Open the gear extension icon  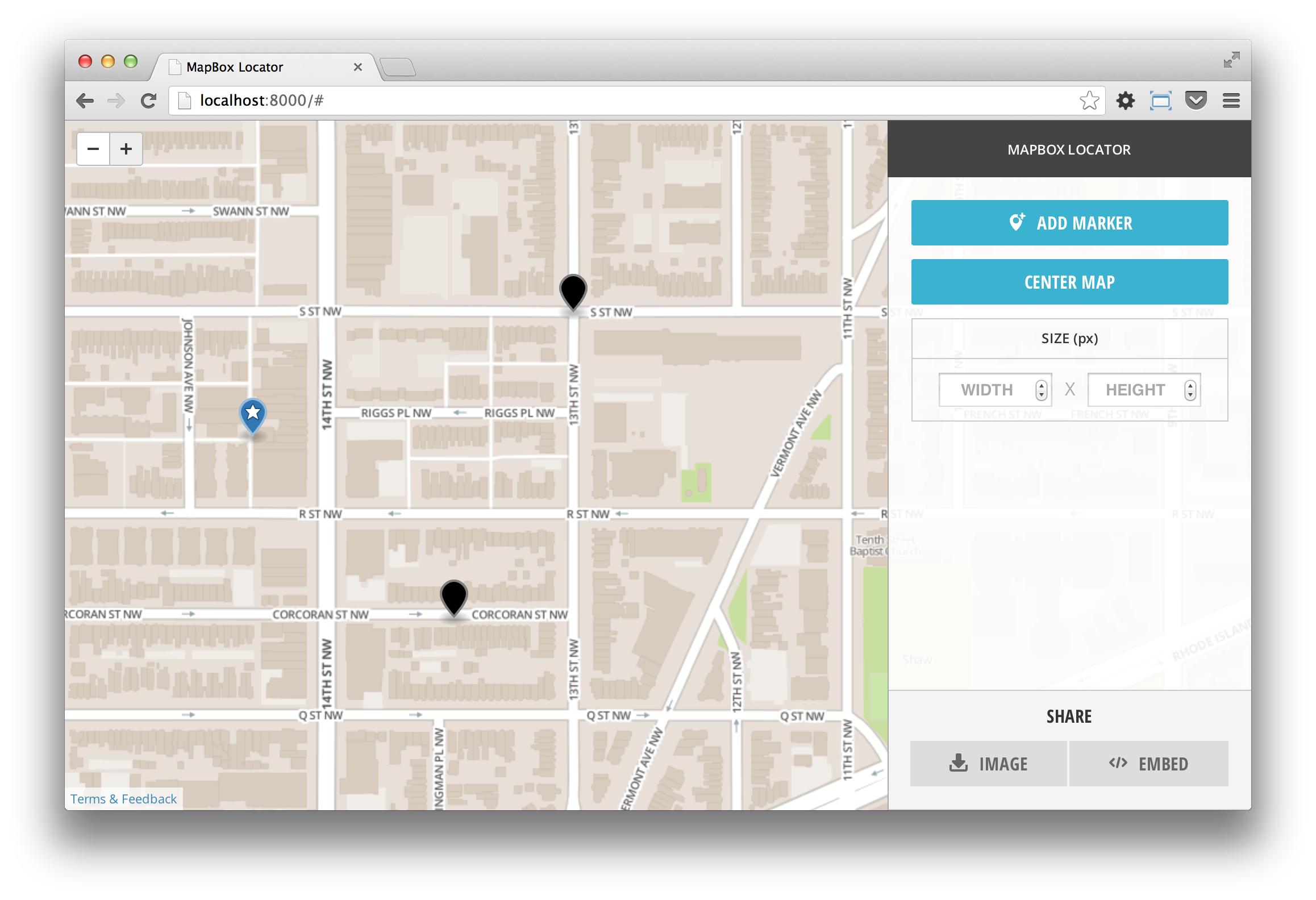[x=1125, y=101]
